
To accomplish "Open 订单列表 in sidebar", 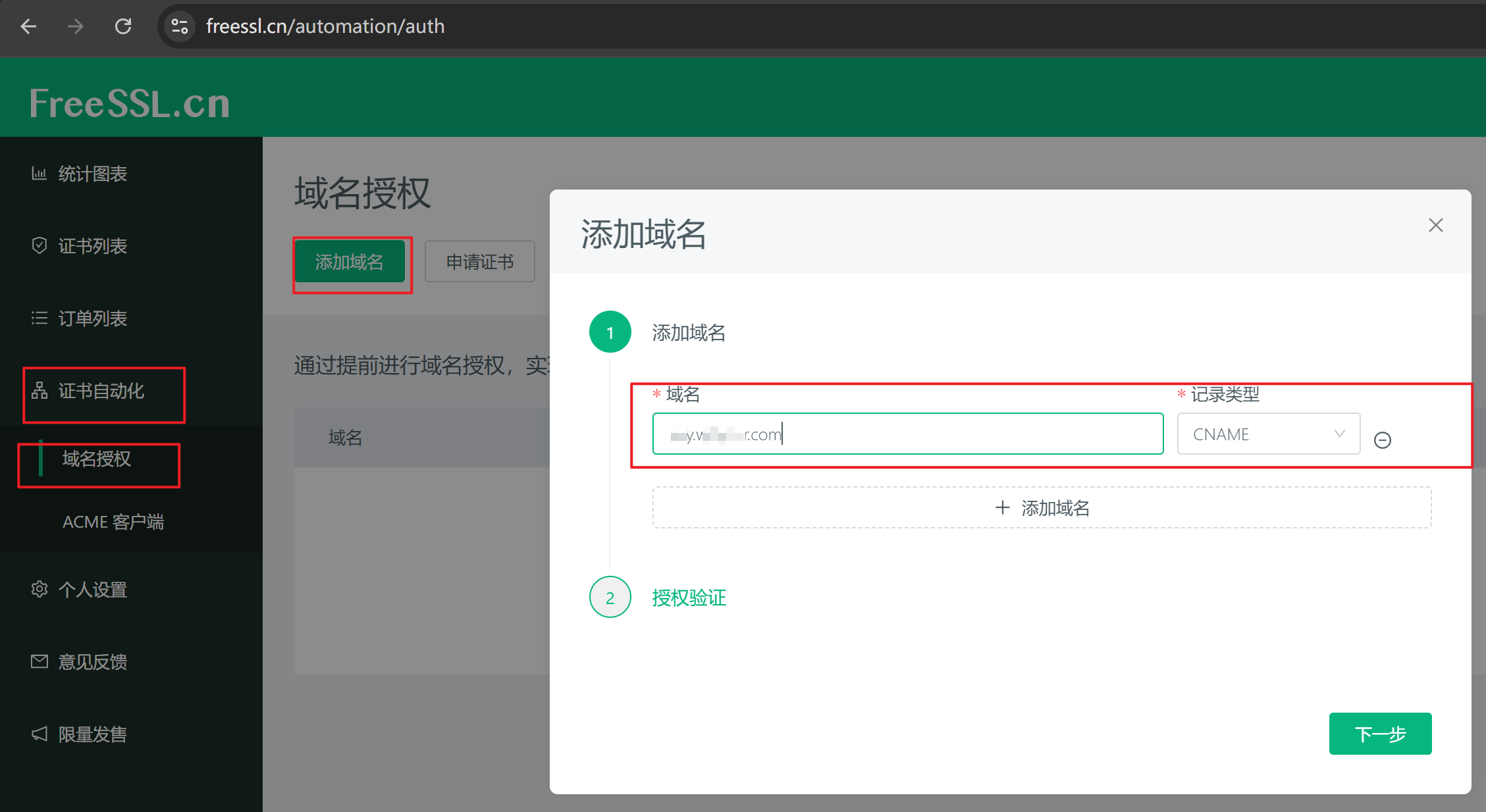I will pos(93,318).
